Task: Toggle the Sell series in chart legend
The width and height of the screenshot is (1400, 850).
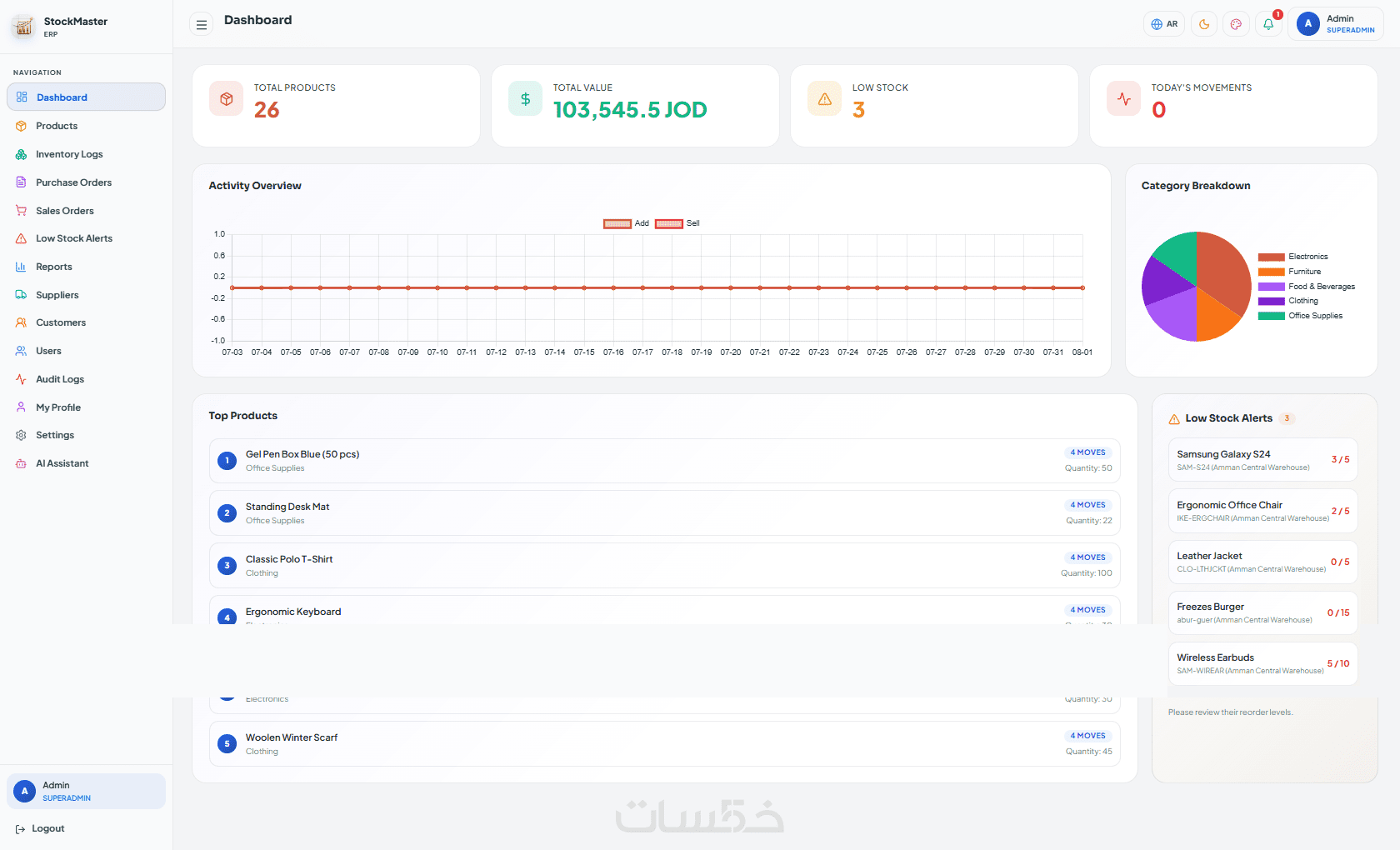Action: (x=677, y=223)
